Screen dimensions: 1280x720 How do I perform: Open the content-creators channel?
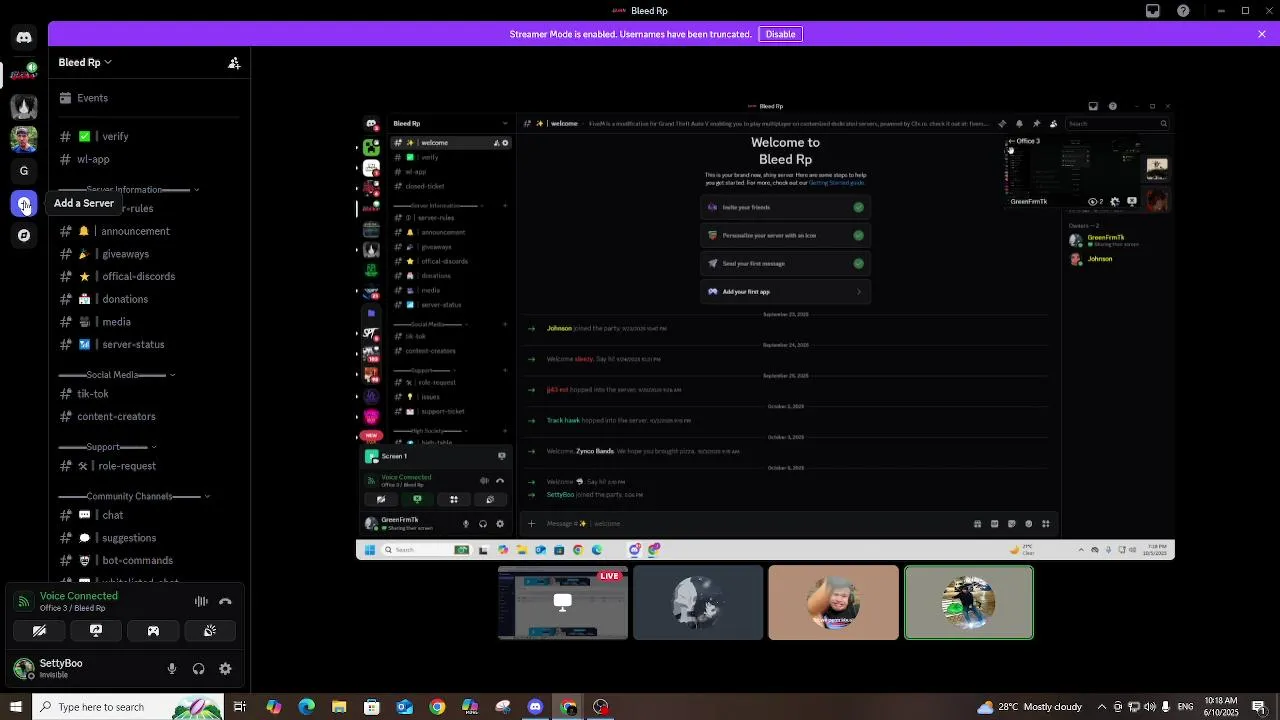pyautogui.click(x=150, y=416)
